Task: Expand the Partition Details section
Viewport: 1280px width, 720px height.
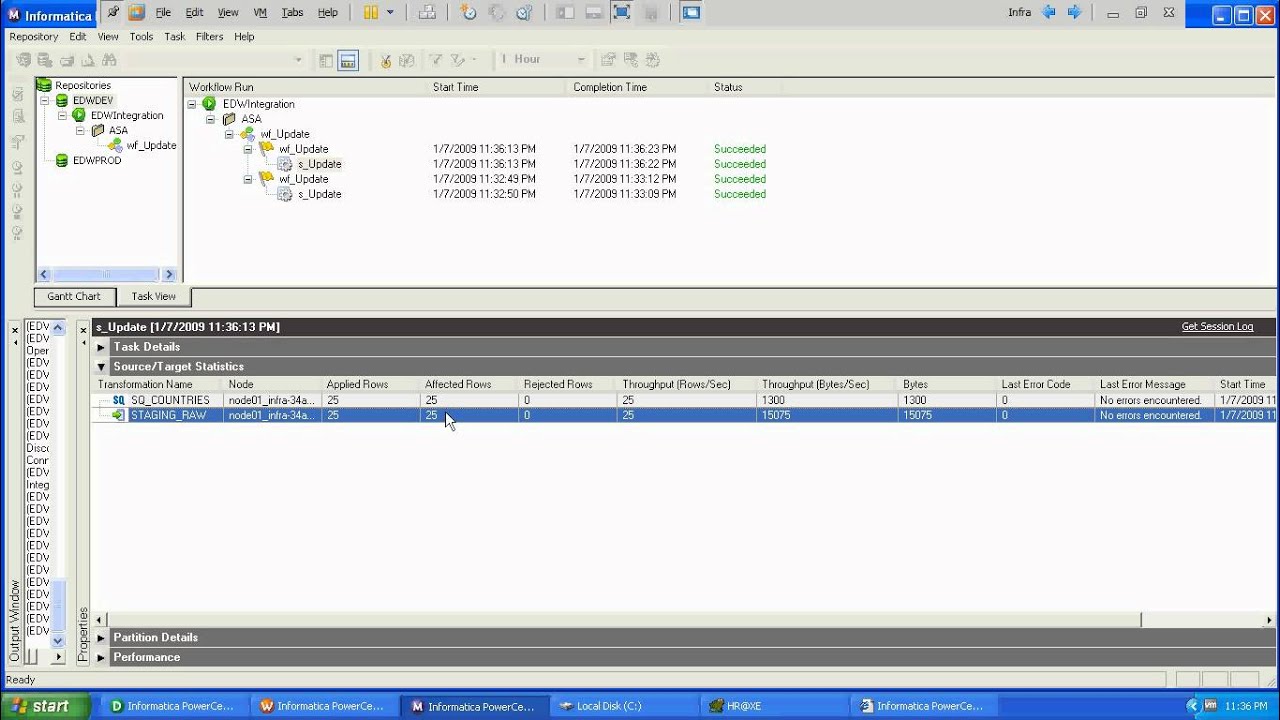Action: tap(101, 638)
